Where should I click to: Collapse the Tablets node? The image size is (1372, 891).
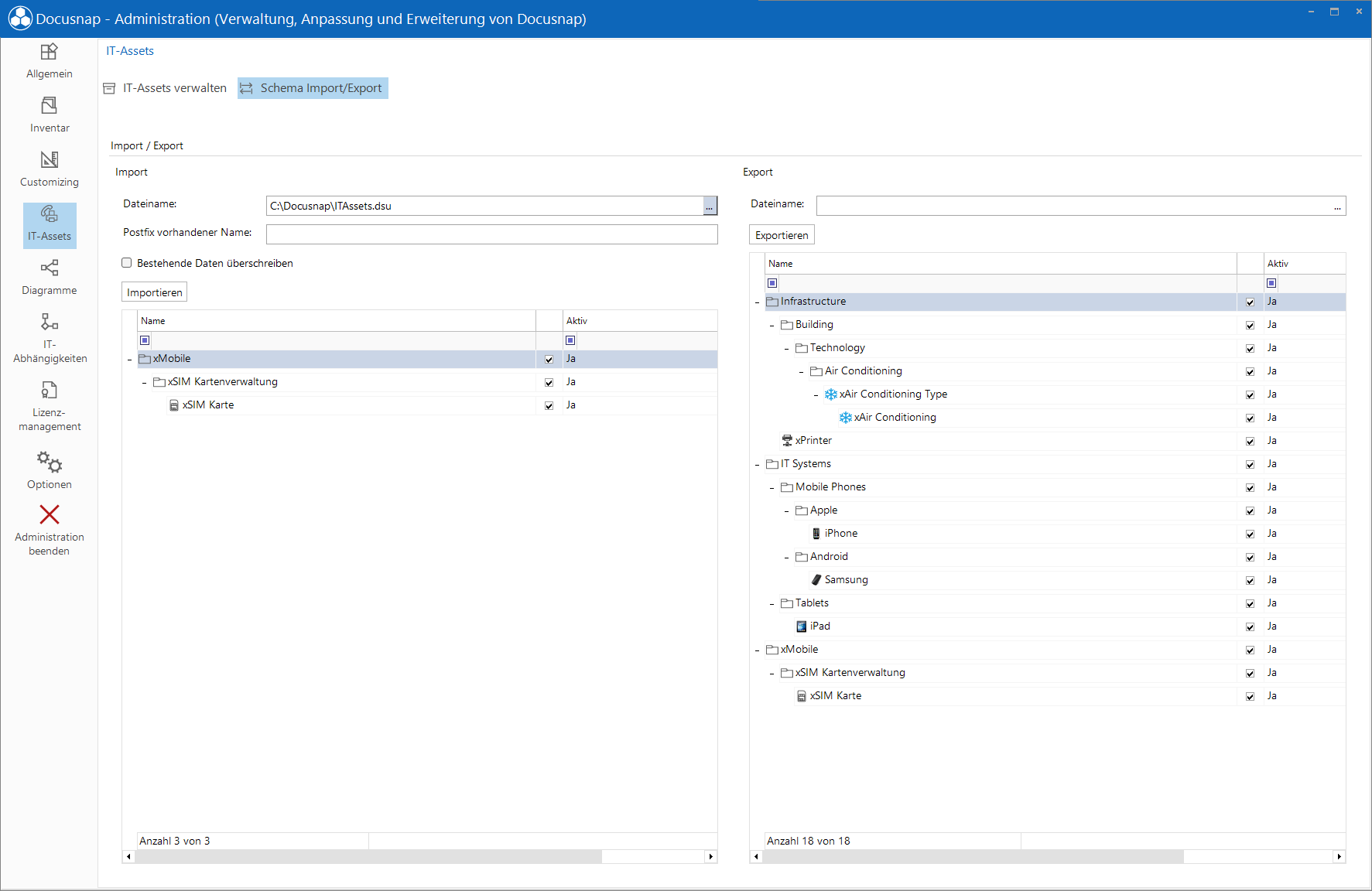tap(772, 604)
